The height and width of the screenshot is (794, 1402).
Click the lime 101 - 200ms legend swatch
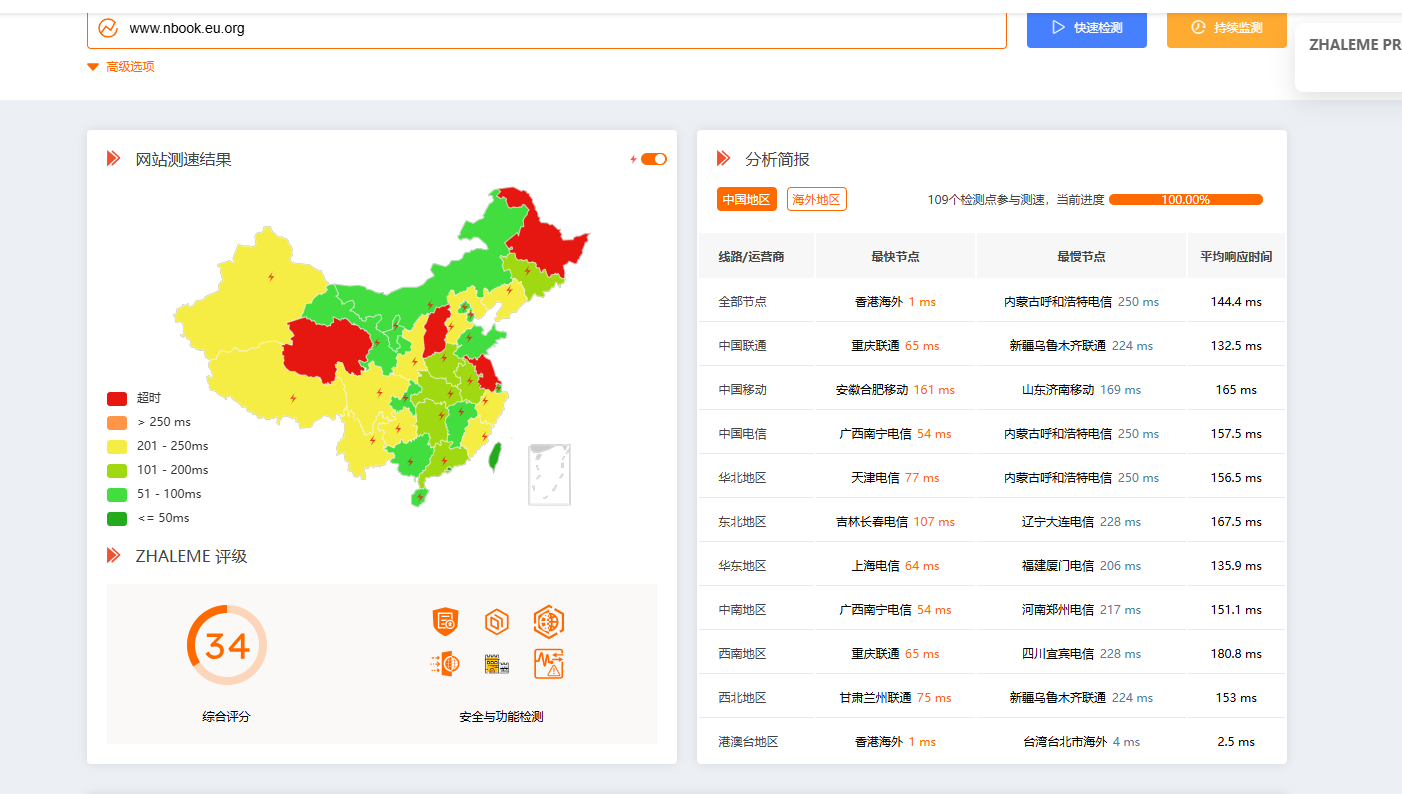(x=117, y=470)
